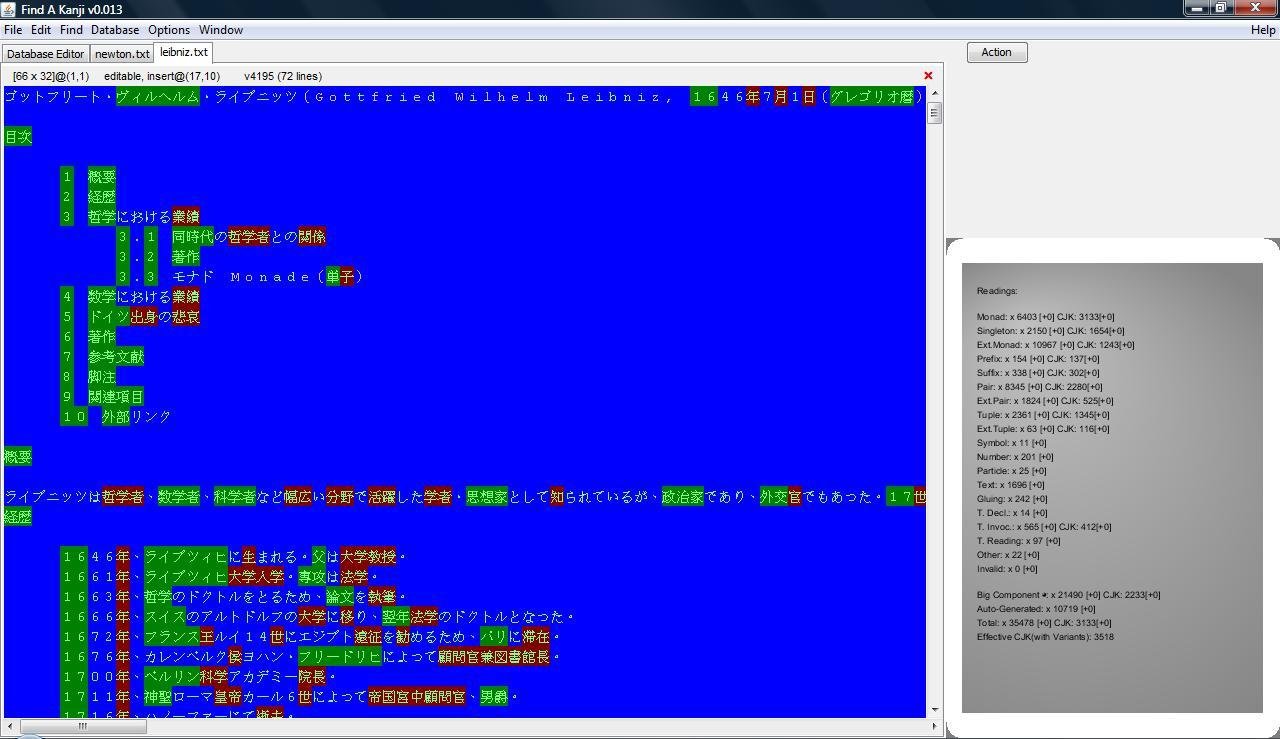Open the Options menu
The height and width of the screenshot is (739, 1280).
(x=169, y=30)
